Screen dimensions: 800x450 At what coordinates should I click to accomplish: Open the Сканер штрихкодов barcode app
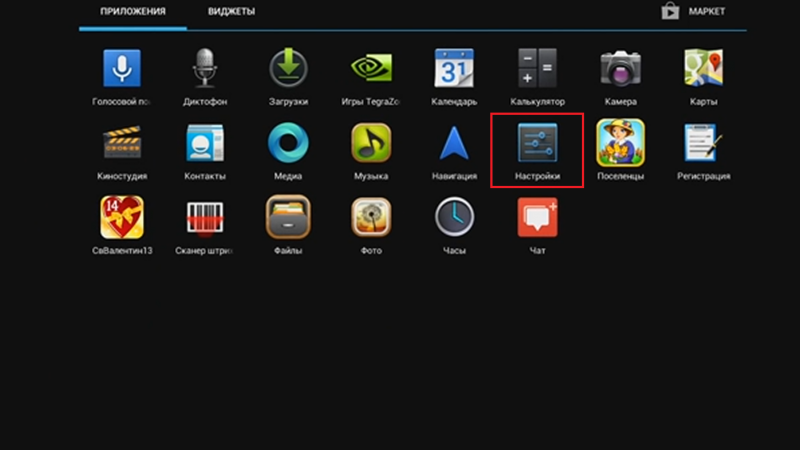pyautogui.click(x=204, y=218)
